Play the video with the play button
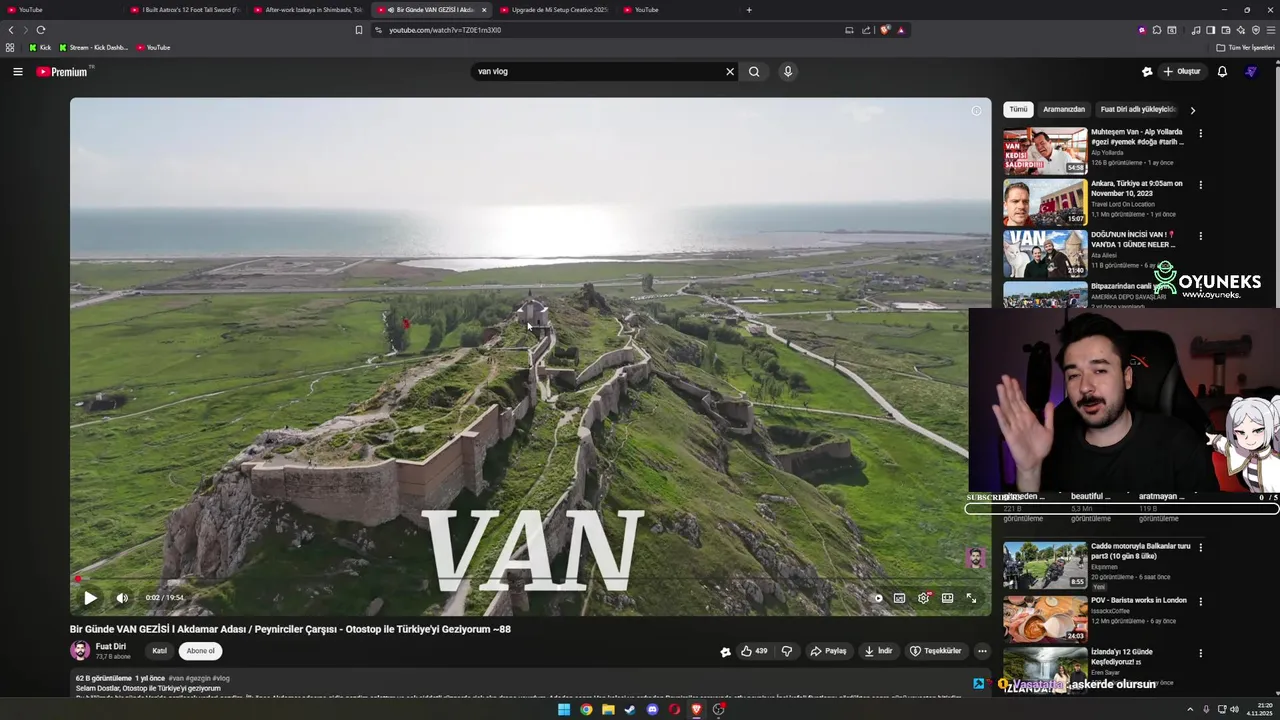1280x720 pixels. [90, 598]
